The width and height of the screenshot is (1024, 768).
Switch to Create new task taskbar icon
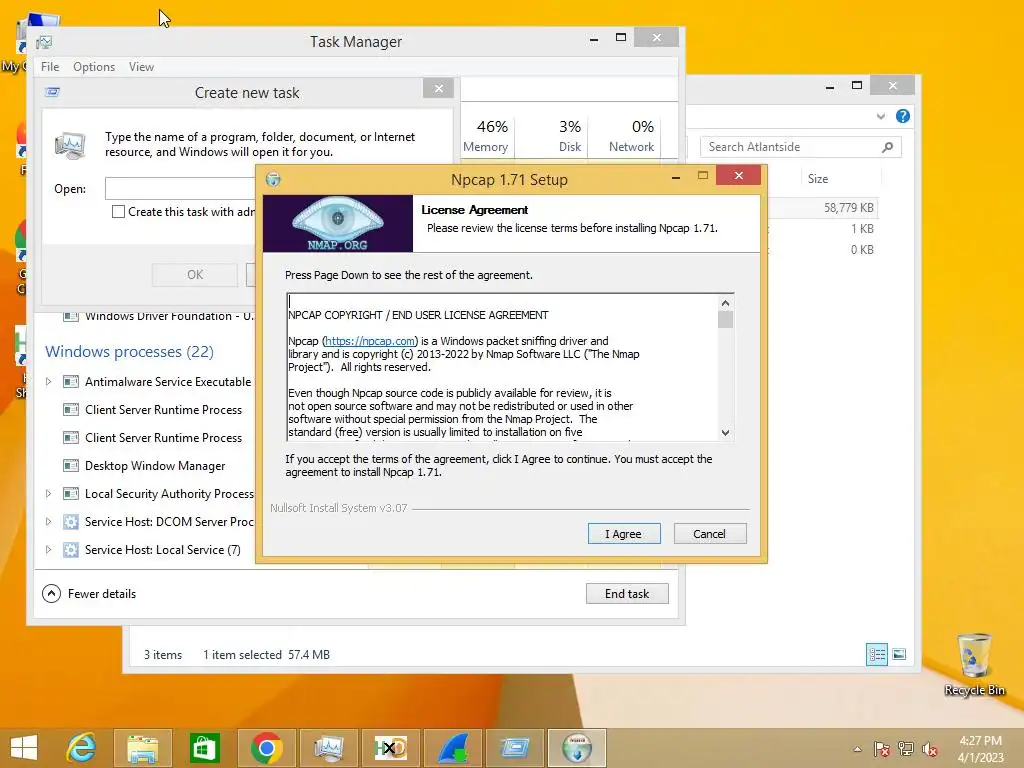pos(515,748)
